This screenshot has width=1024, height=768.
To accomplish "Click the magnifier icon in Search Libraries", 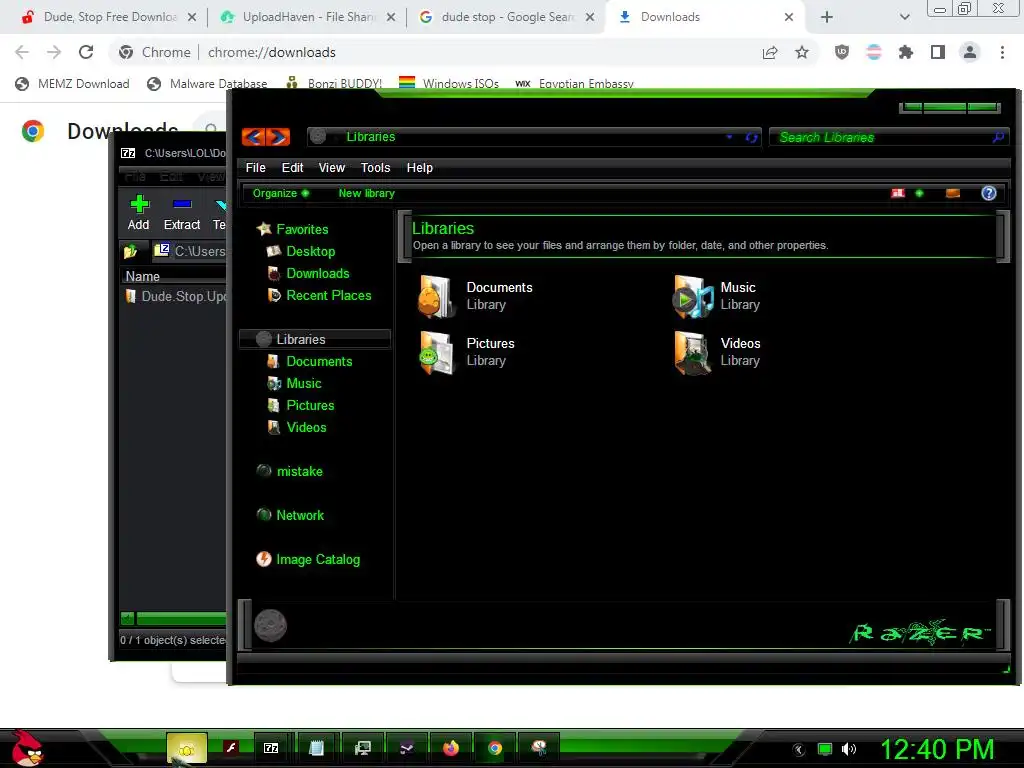I will 998,137.
